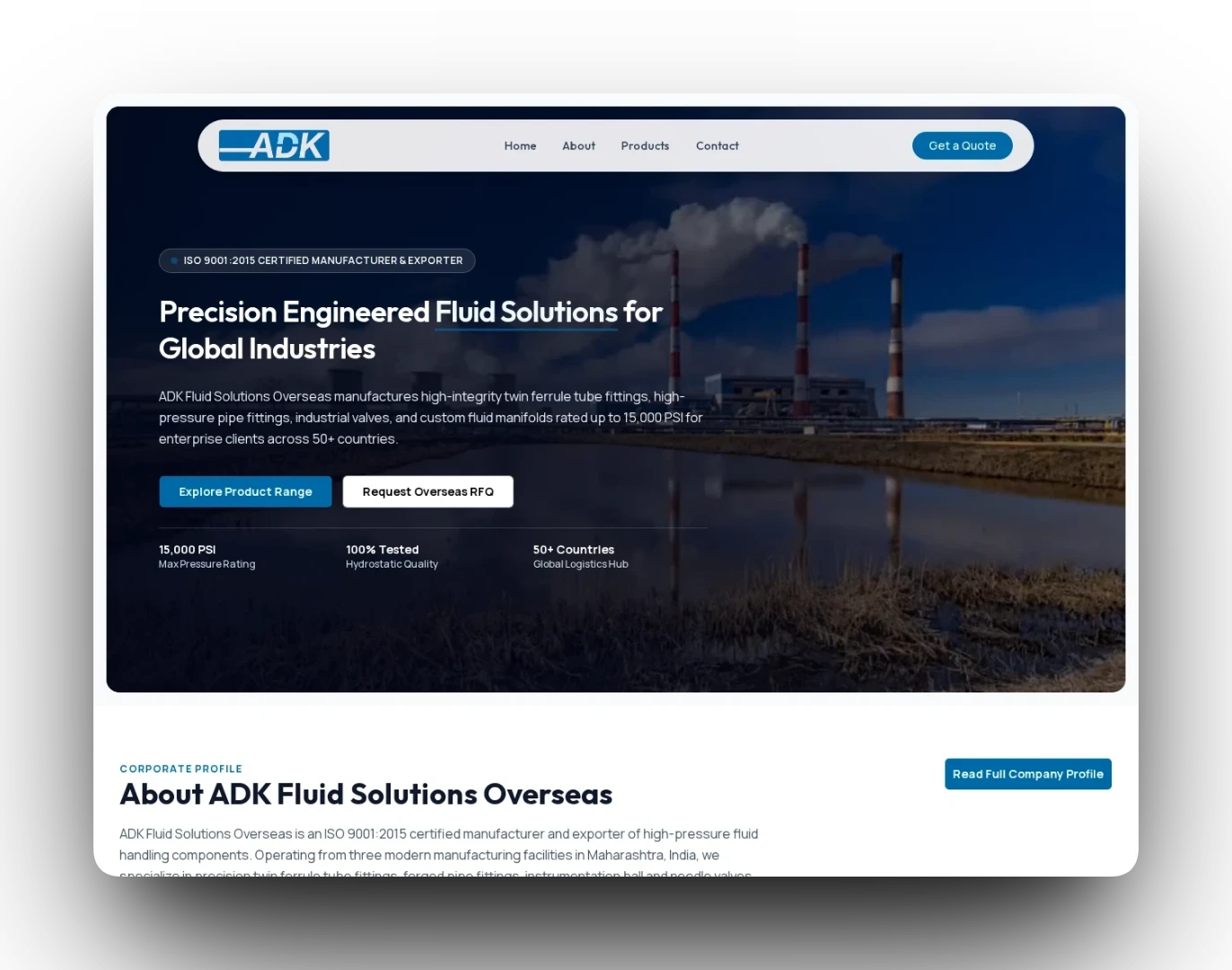Click the '15,000 PSI' stat text

(x=187, y=550)
